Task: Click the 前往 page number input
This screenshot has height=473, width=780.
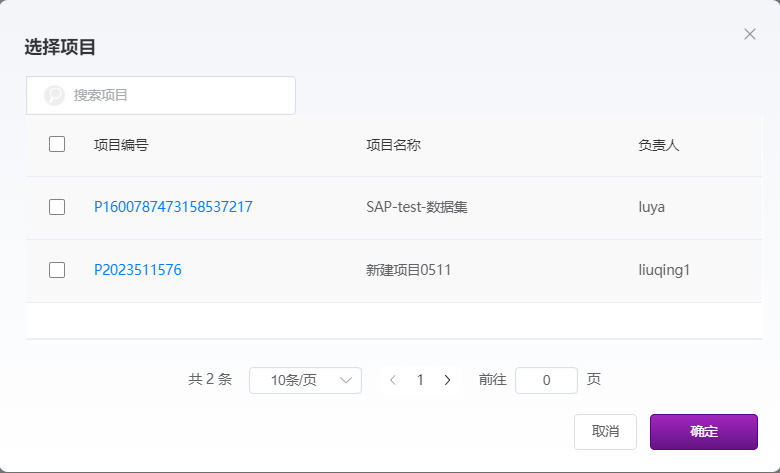Action: (x=546, y=380)
